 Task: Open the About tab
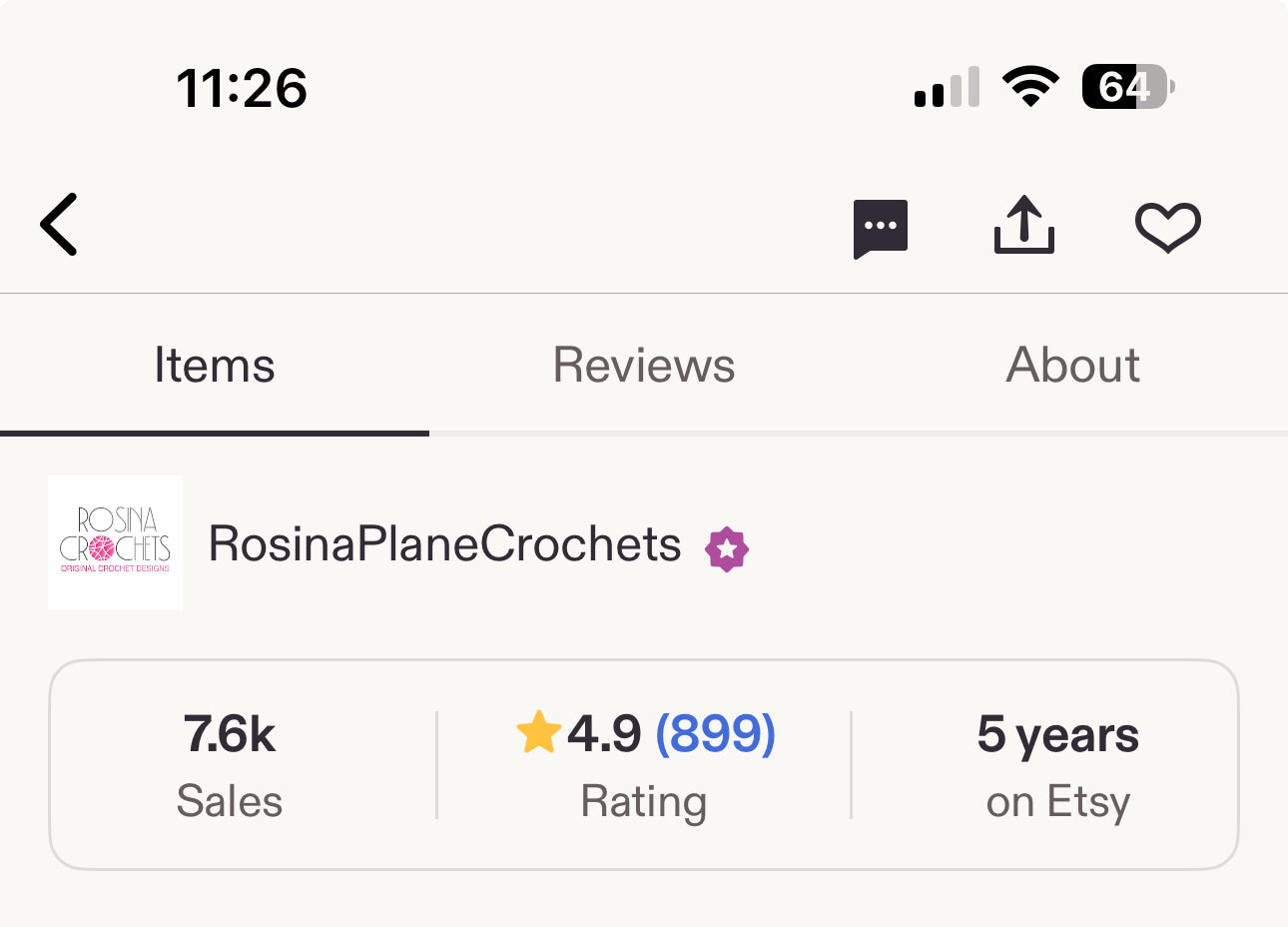click(1072, 366)
